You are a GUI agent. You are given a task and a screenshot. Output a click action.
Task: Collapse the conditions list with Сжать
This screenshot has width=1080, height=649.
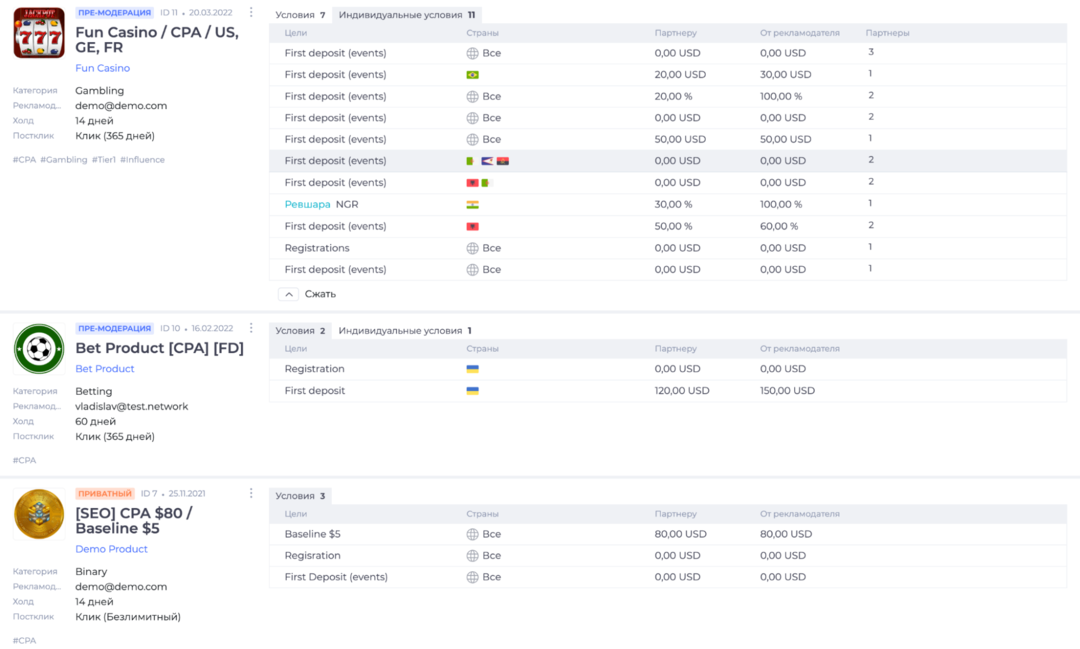(x=309, y=294)
